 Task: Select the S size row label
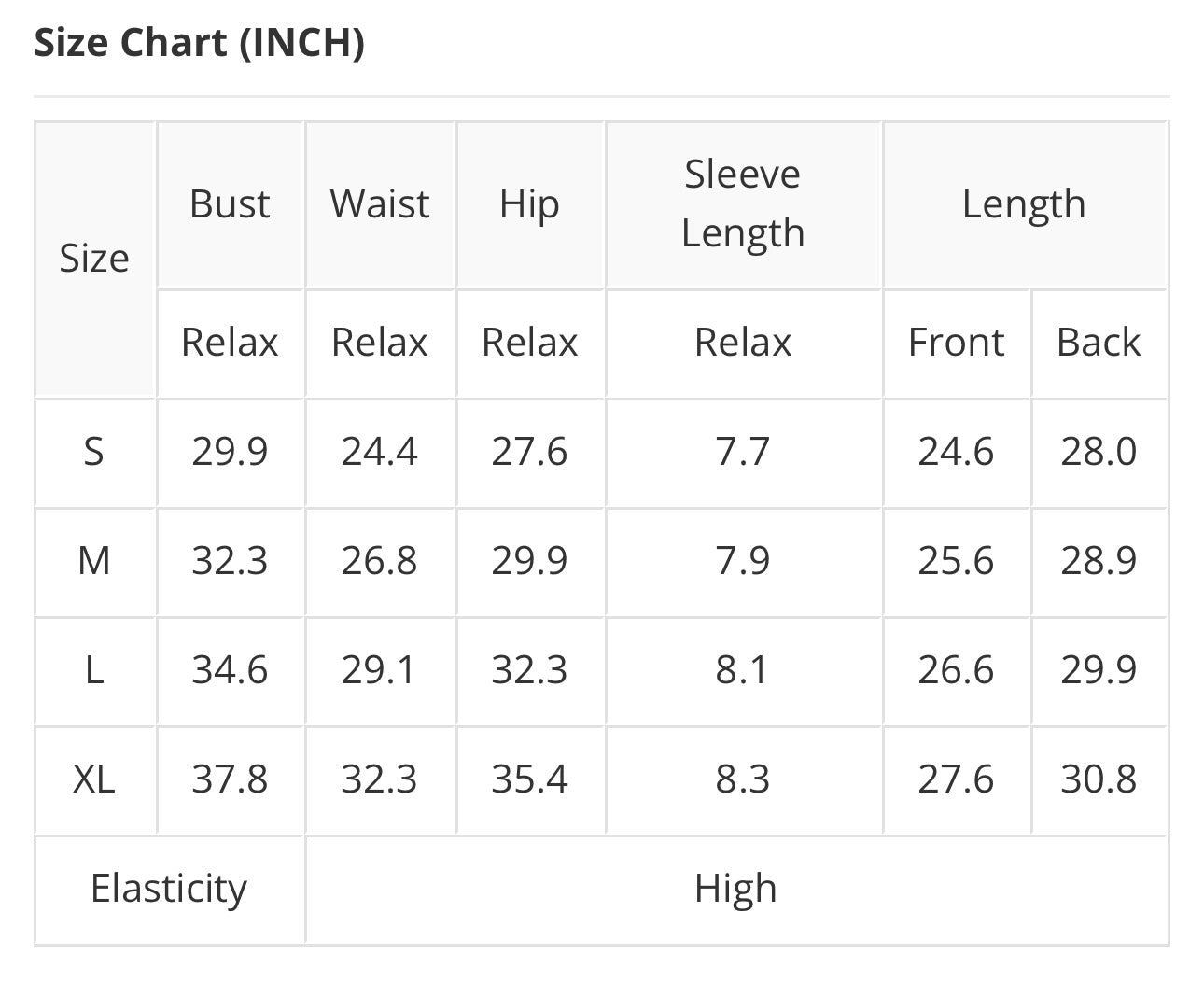pos(94,453)
